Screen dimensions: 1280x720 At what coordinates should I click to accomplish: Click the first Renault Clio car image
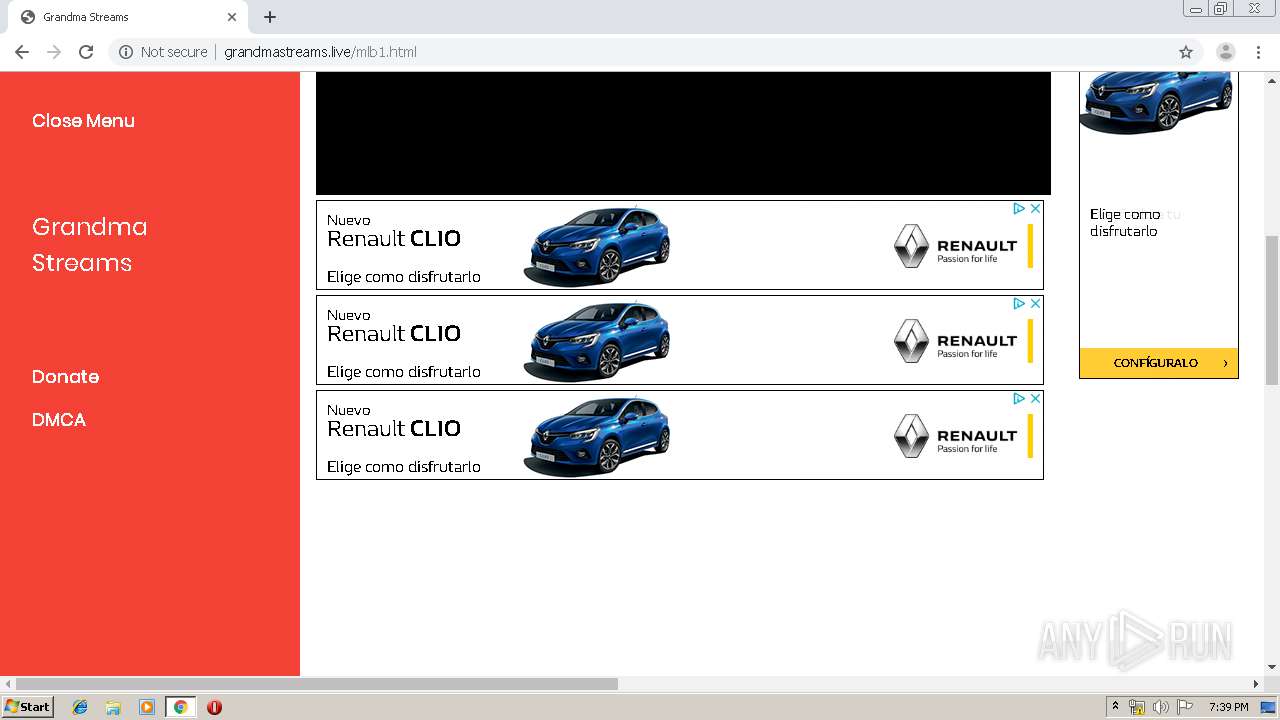click(x=597, y=246)
